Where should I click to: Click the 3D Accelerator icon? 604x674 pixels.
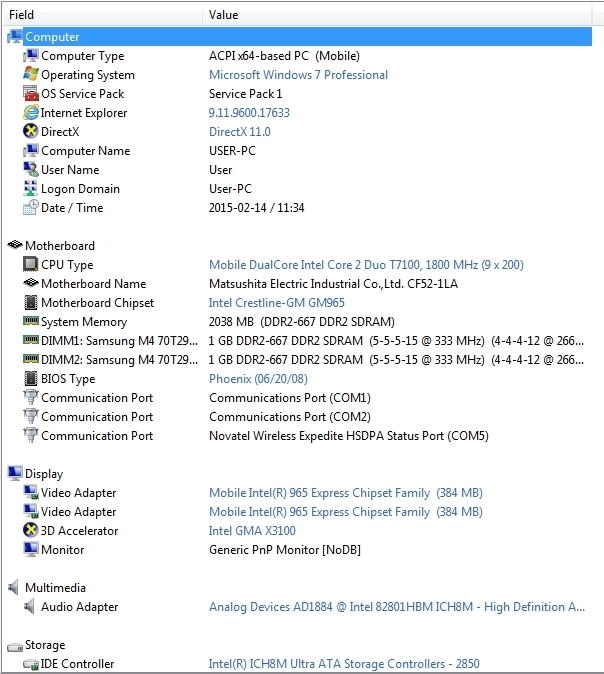[x=31, y=530]
